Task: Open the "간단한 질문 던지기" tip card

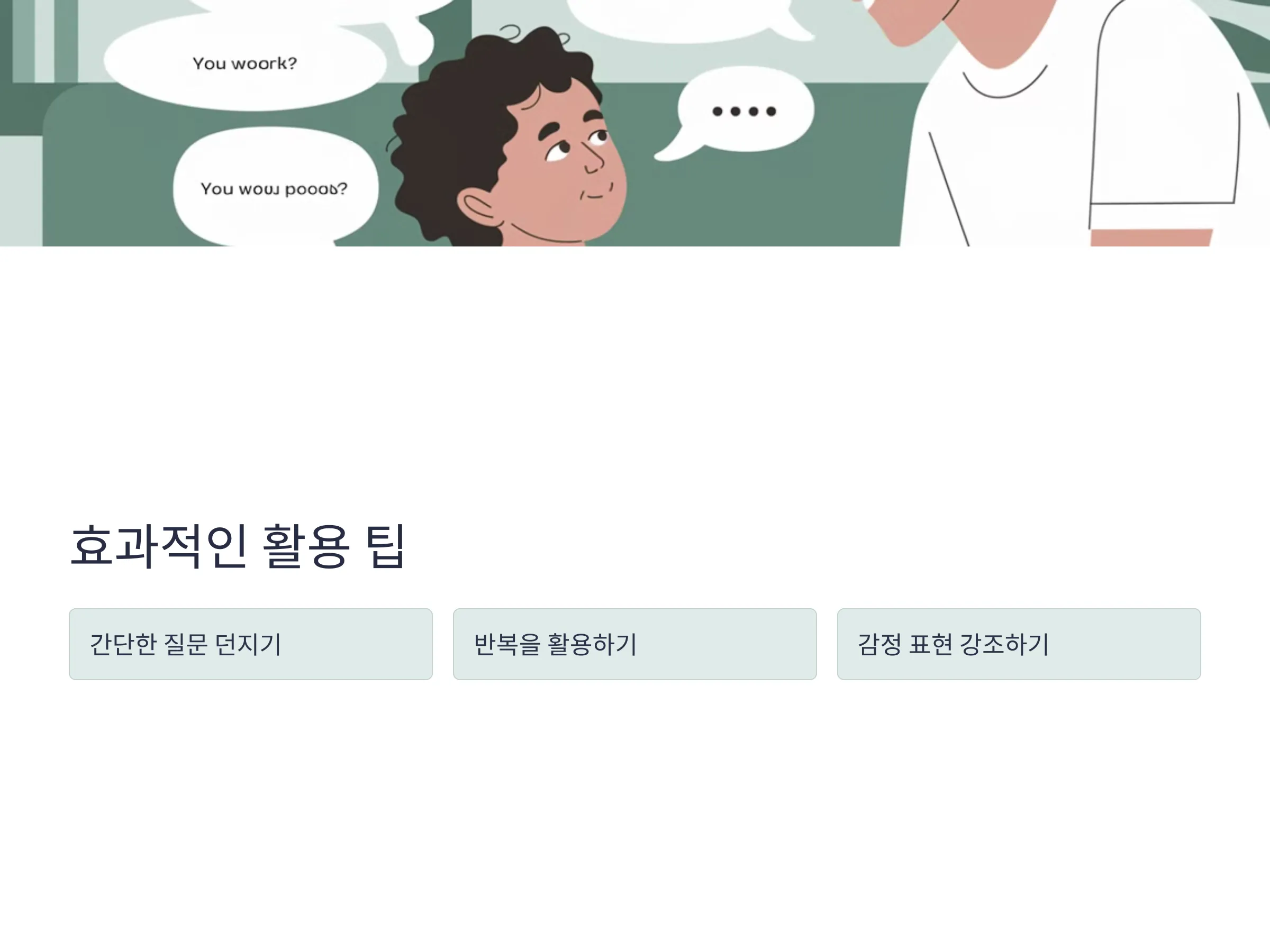Action: 250,644
